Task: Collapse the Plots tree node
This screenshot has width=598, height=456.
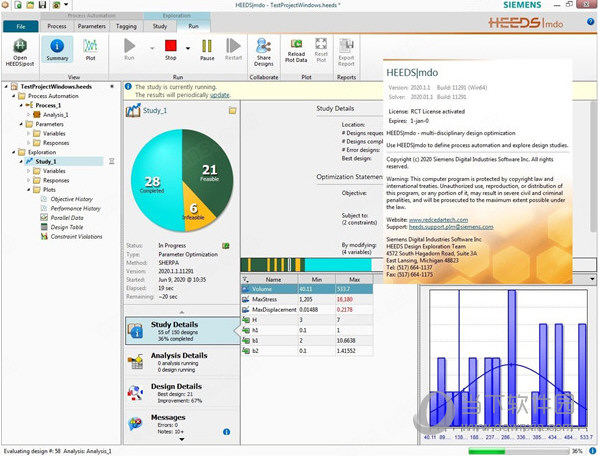Action: click(x=29, y=190)
